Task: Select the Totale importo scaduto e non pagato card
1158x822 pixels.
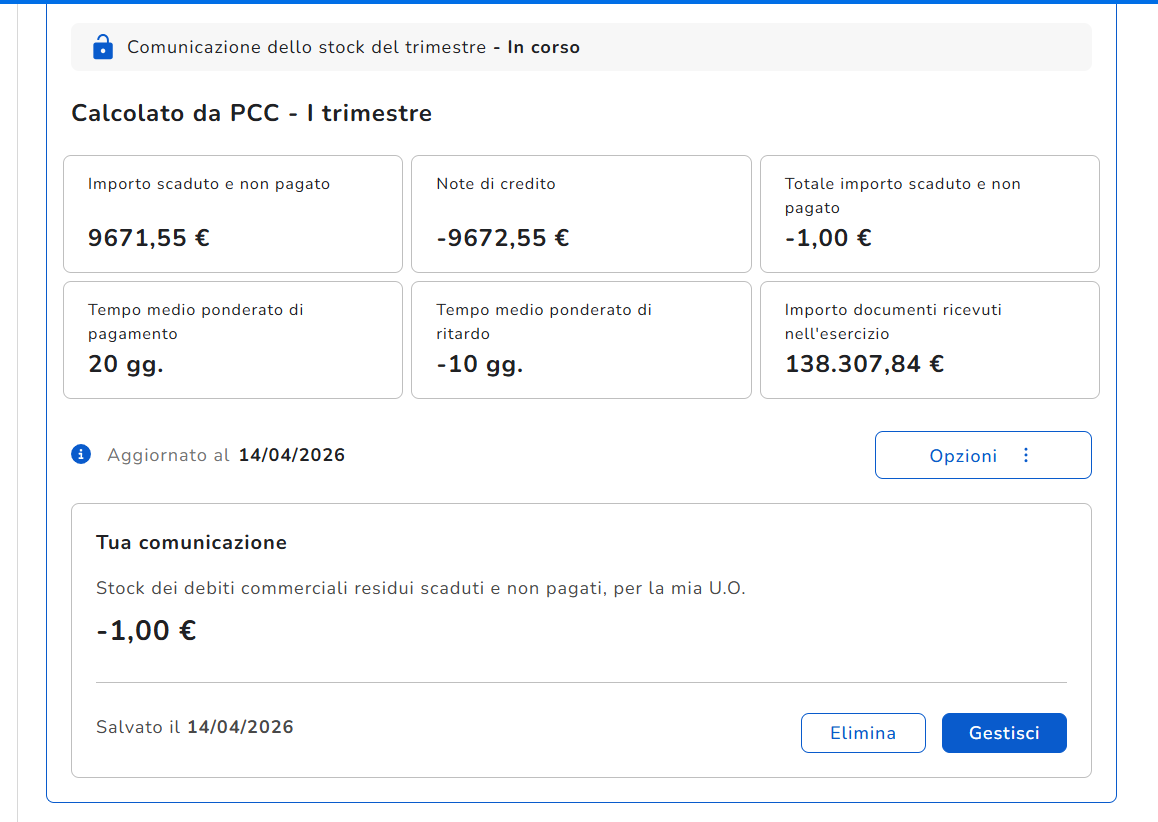Action: [x=929, y=214]
